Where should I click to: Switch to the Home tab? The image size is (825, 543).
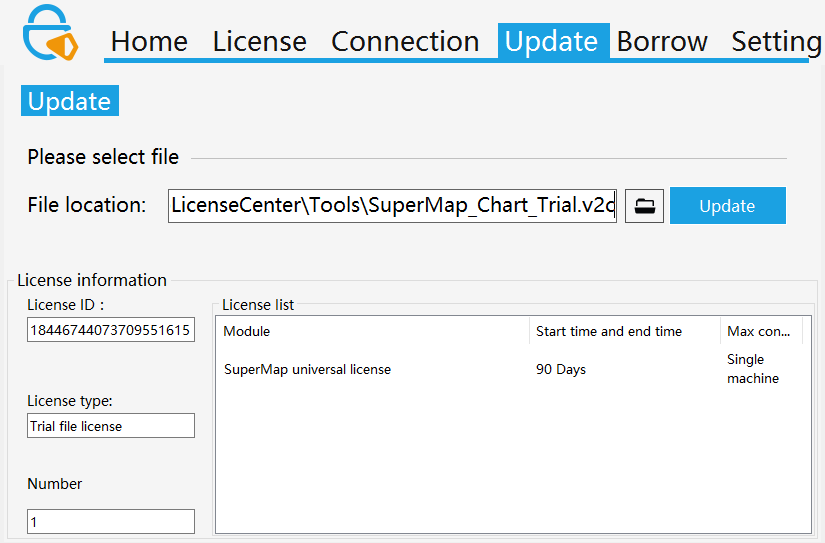(149, 41)
